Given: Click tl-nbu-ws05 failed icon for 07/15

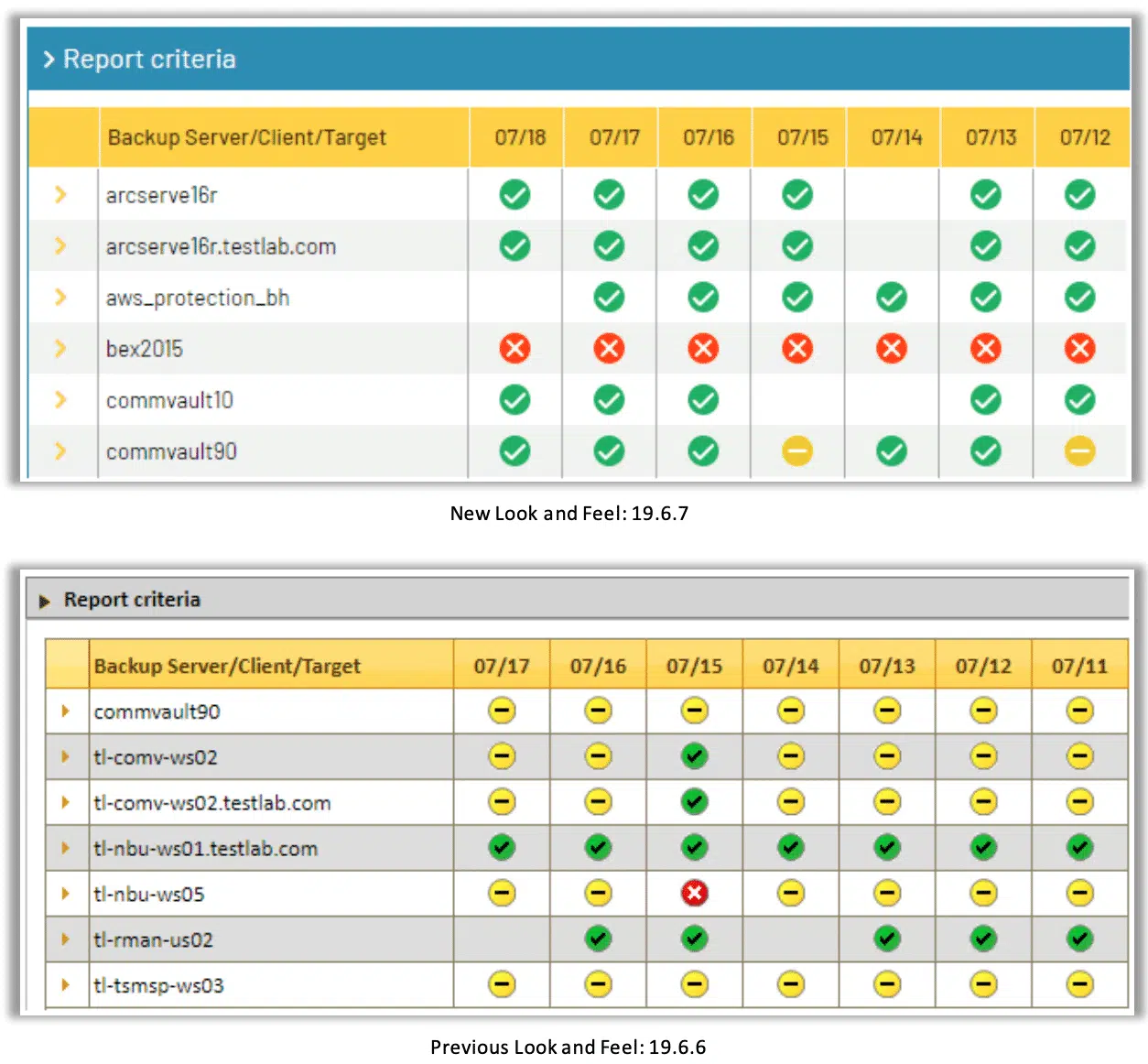Looking at the screenshot, I should point(695,893).
